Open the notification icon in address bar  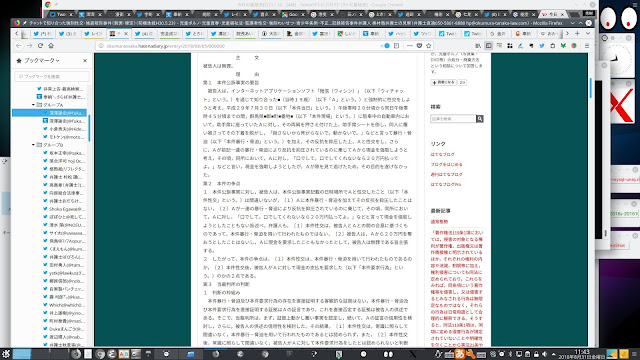(387, 46)
